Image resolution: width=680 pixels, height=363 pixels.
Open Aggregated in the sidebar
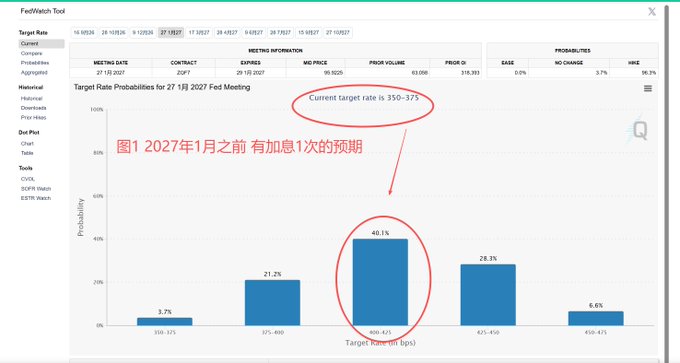(x=34, y=72)
